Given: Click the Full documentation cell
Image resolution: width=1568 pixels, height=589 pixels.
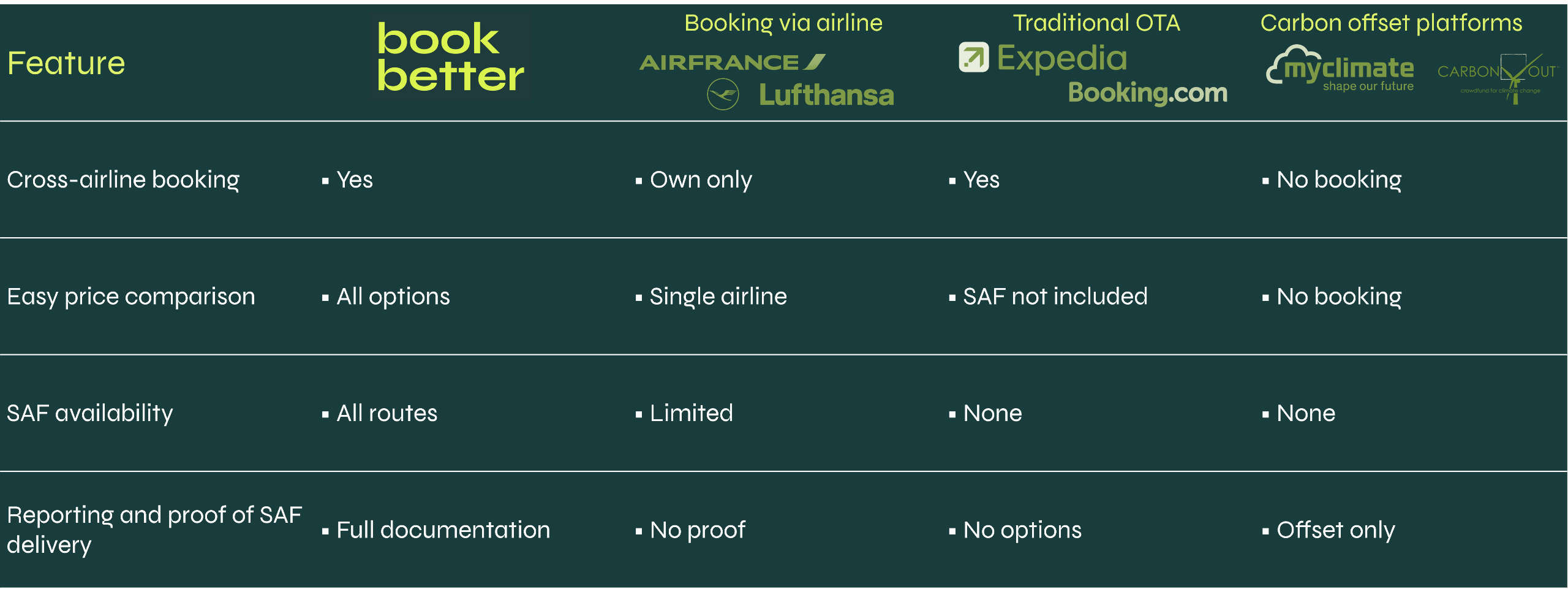Looking at the screenshot, I should click(443, 530).
